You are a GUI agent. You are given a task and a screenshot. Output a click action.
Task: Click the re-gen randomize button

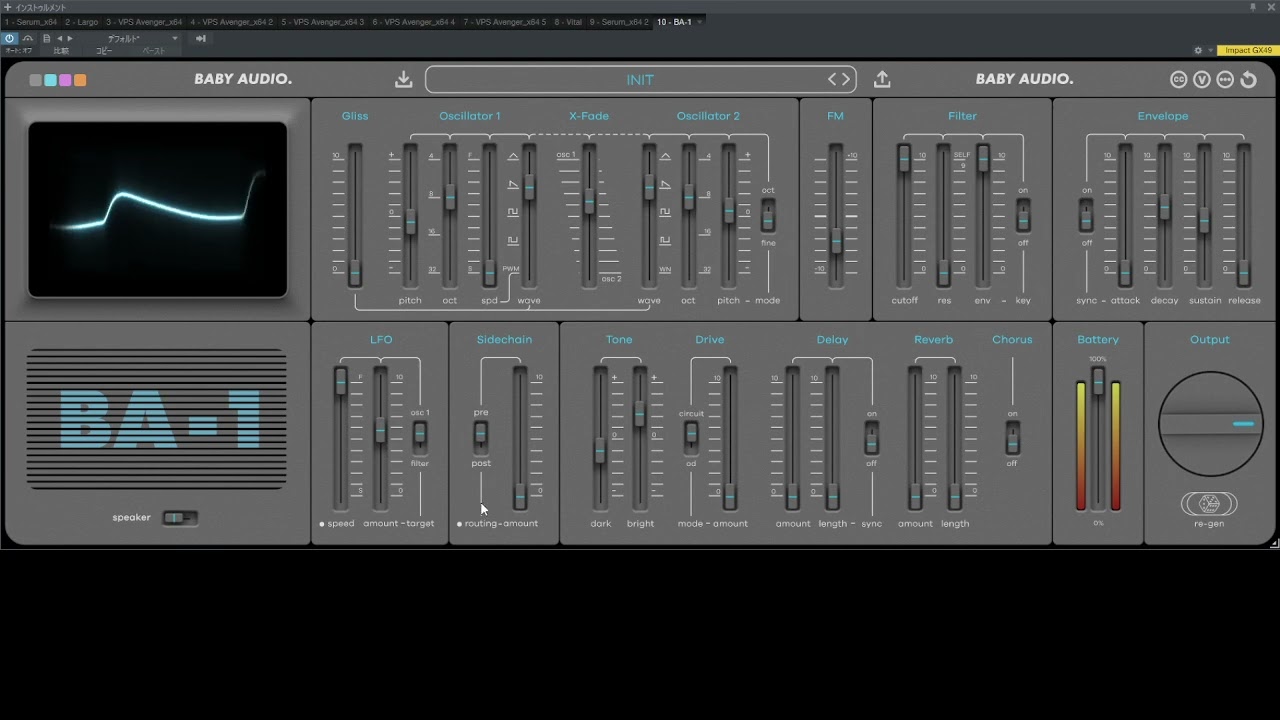[1209, 504]
